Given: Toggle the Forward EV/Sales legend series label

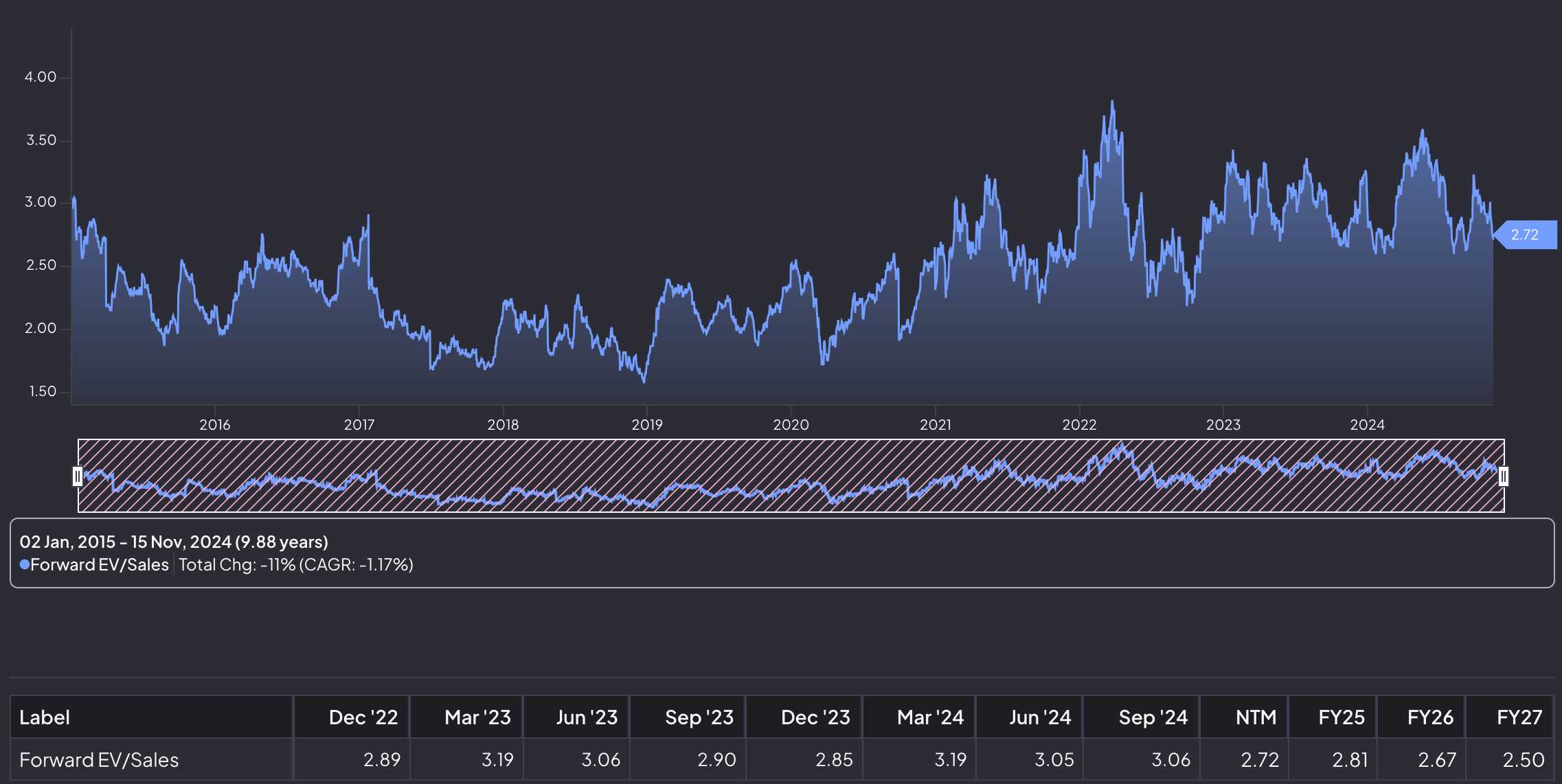Looking at the screenshot, I should click(100, 564).
